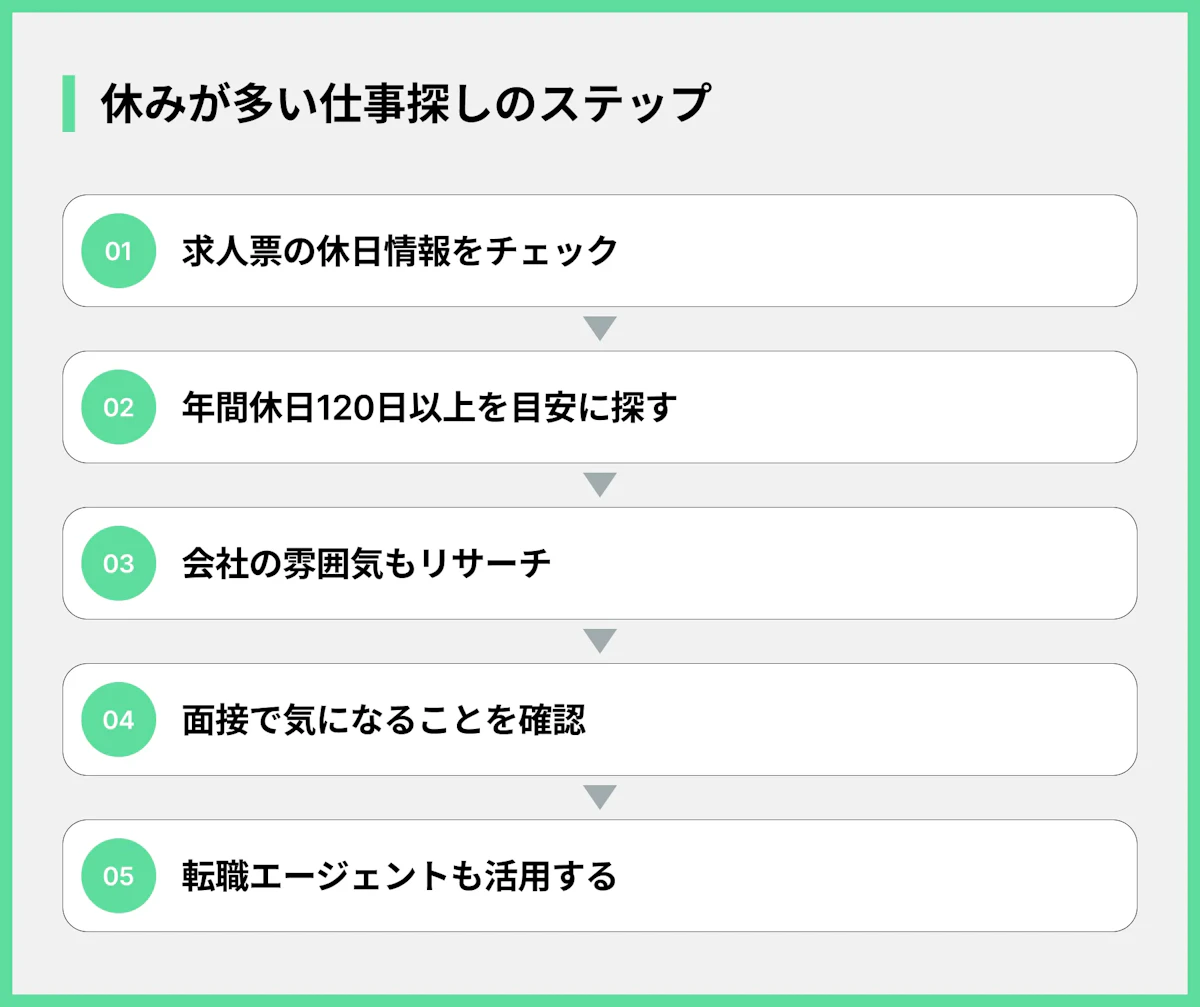Click the green accent bar beside the heading
The height and width of the screenshot is (1007, 1200).
coord(68,103)
